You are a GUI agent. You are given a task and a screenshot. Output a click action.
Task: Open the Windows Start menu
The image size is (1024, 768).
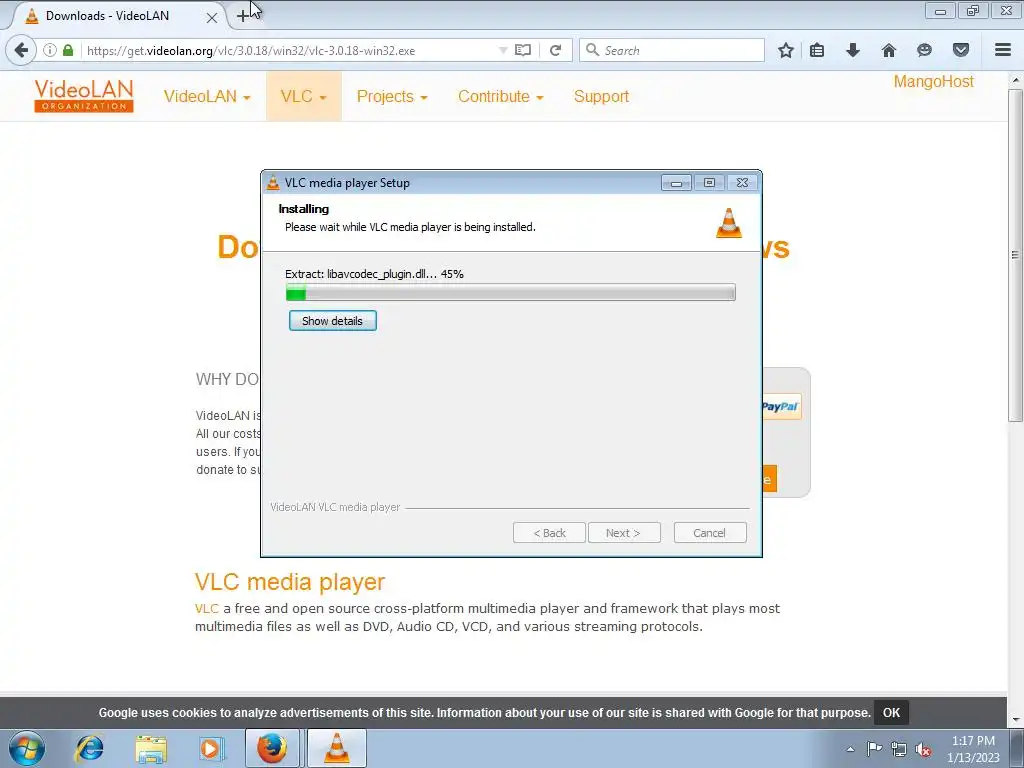click(27, 748)
